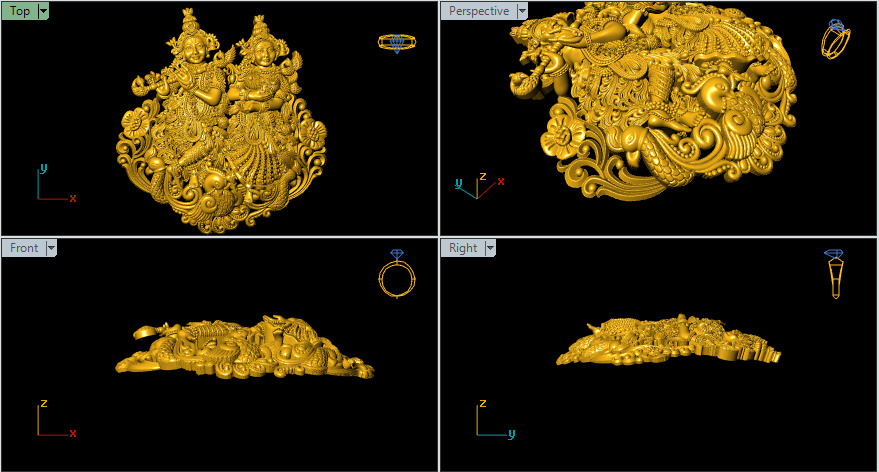Click the XYZ axis indicator in Perspective viewport
Viewport: 879px width, 472px height.
tap(479, 186)
